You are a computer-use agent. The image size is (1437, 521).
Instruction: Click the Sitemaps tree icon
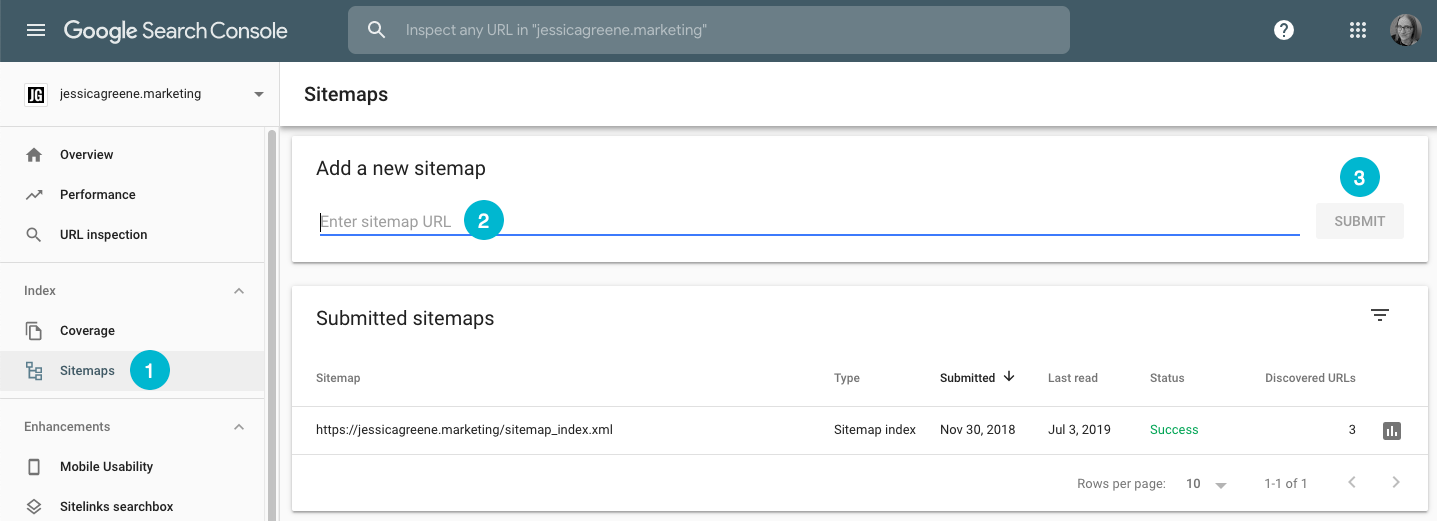(x=34, y=371)
